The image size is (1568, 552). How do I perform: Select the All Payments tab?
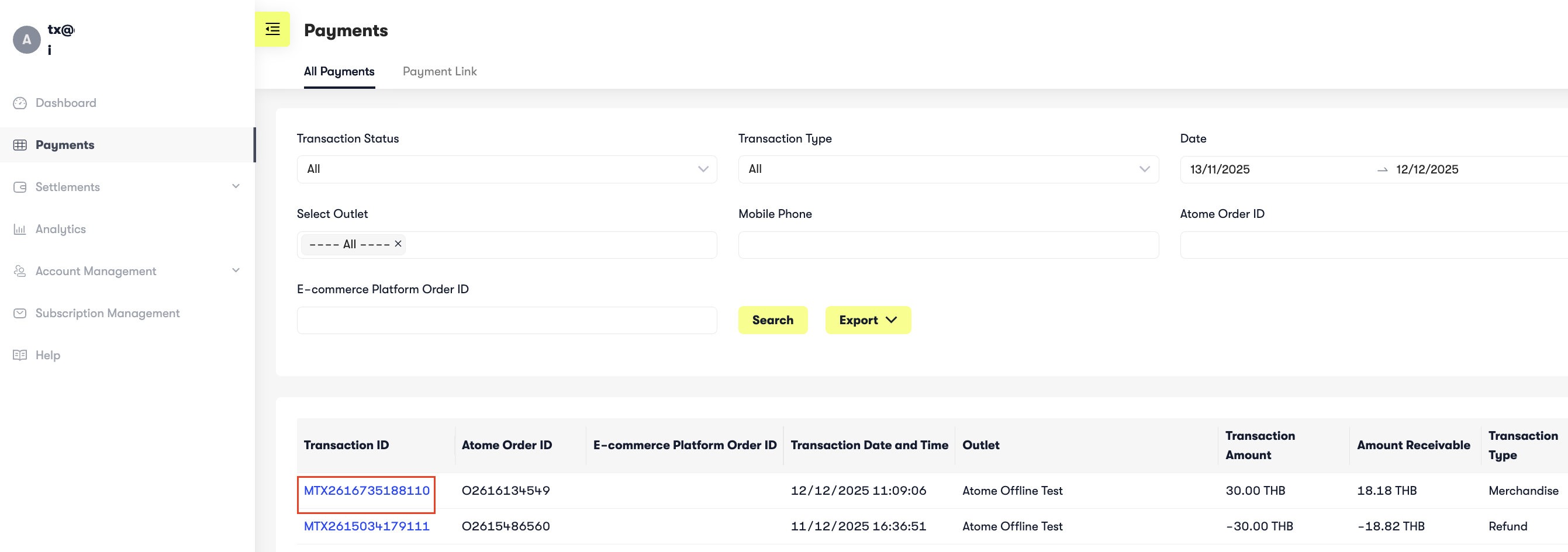[339, 71]
